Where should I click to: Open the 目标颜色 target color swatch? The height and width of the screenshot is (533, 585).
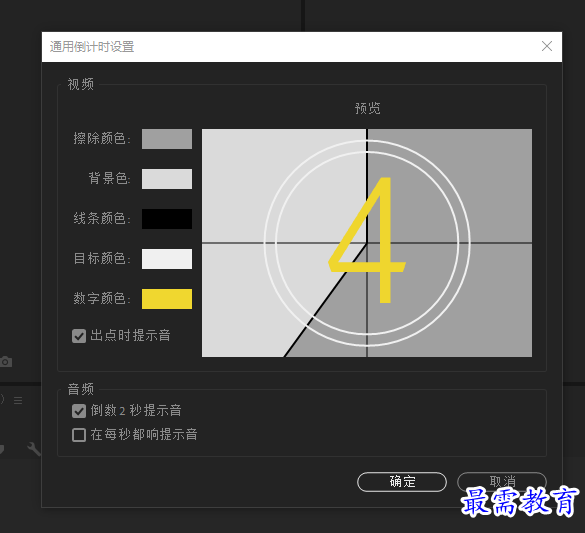(167, 258)
